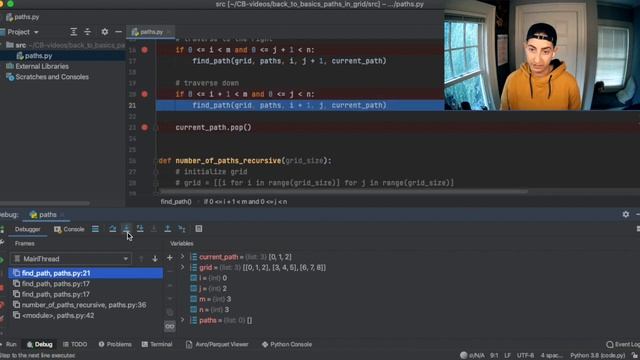Click find_path() breadcrumb
Viewport: 640px width, 360px height.
[x=176, y=202]
